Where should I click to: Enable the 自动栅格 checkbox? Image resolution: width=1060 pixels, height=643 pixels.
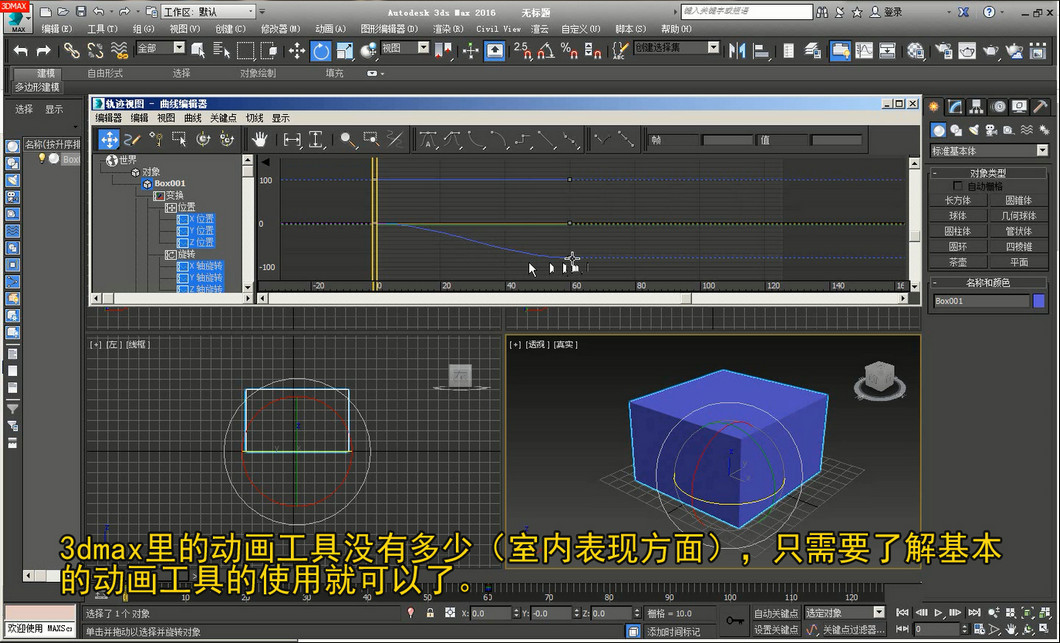958,186
